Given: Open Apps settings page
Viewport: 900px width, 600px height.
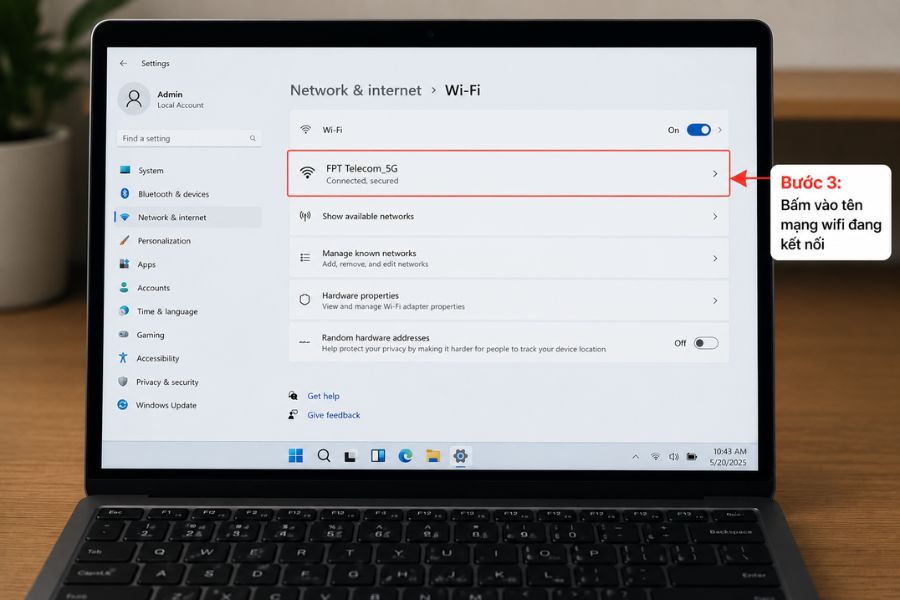Looking at the screenshot, I should tap(188, 264).
